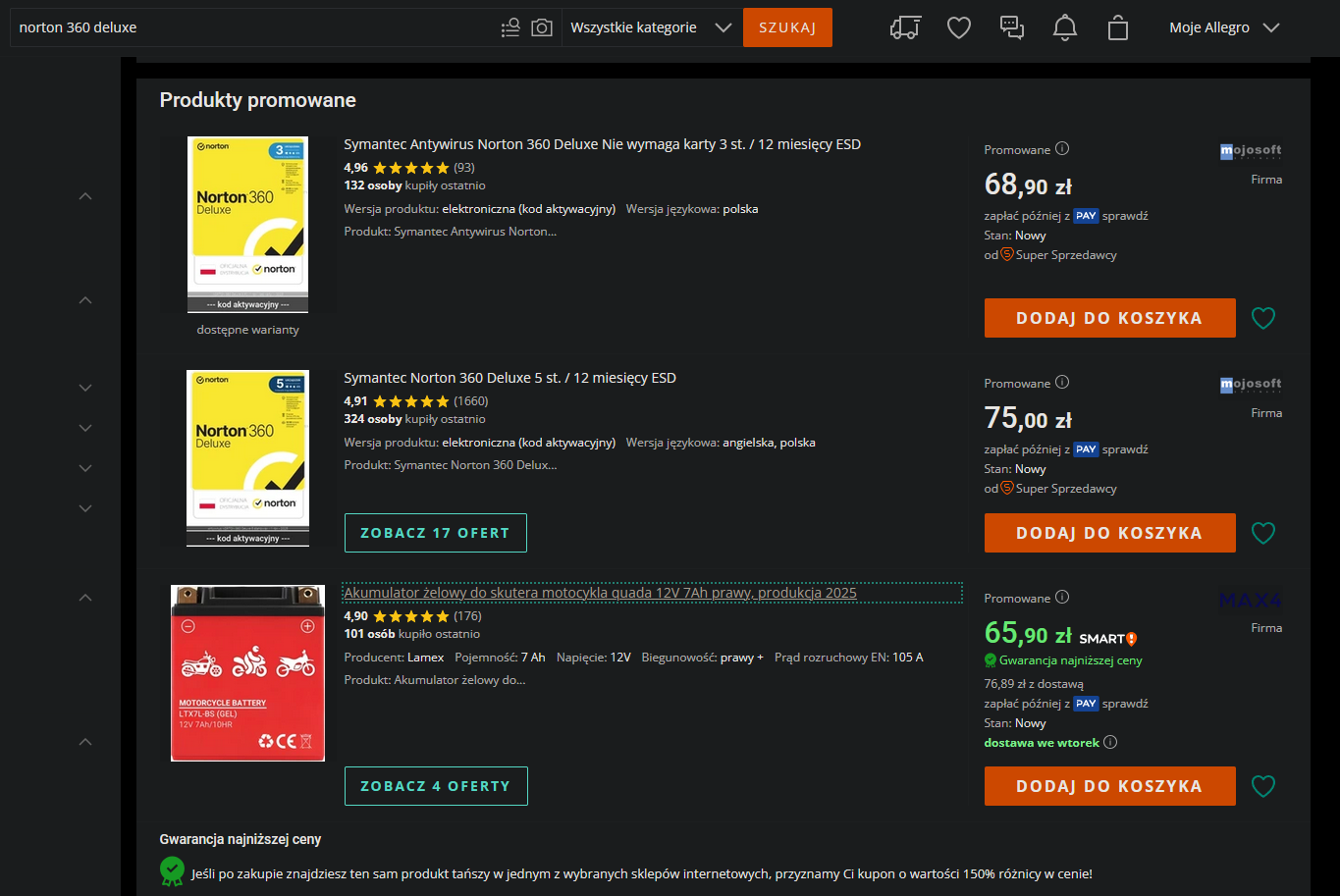The width and height of the screenshot is (1340, 896).
Task: Open the delivery truck icon in header
Action: coord(905,27)
